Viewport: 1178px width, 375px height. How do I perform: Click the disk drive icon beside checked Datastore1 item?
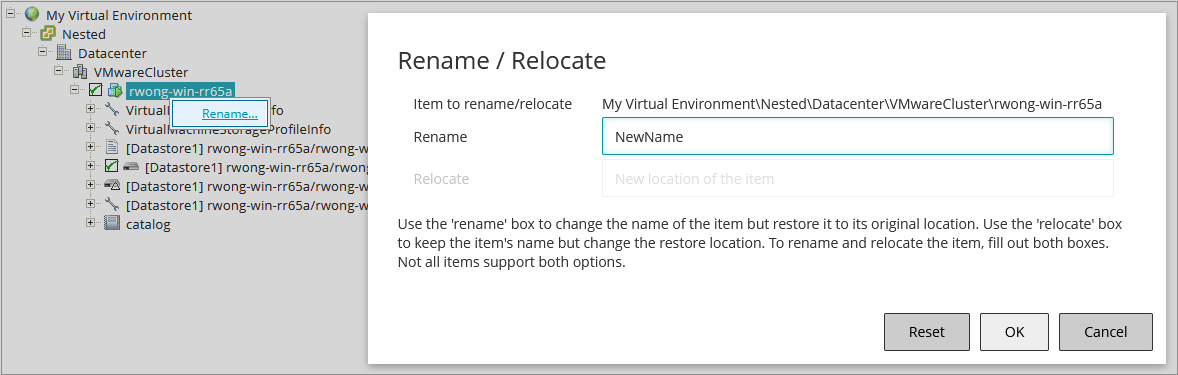coord(130,167)
